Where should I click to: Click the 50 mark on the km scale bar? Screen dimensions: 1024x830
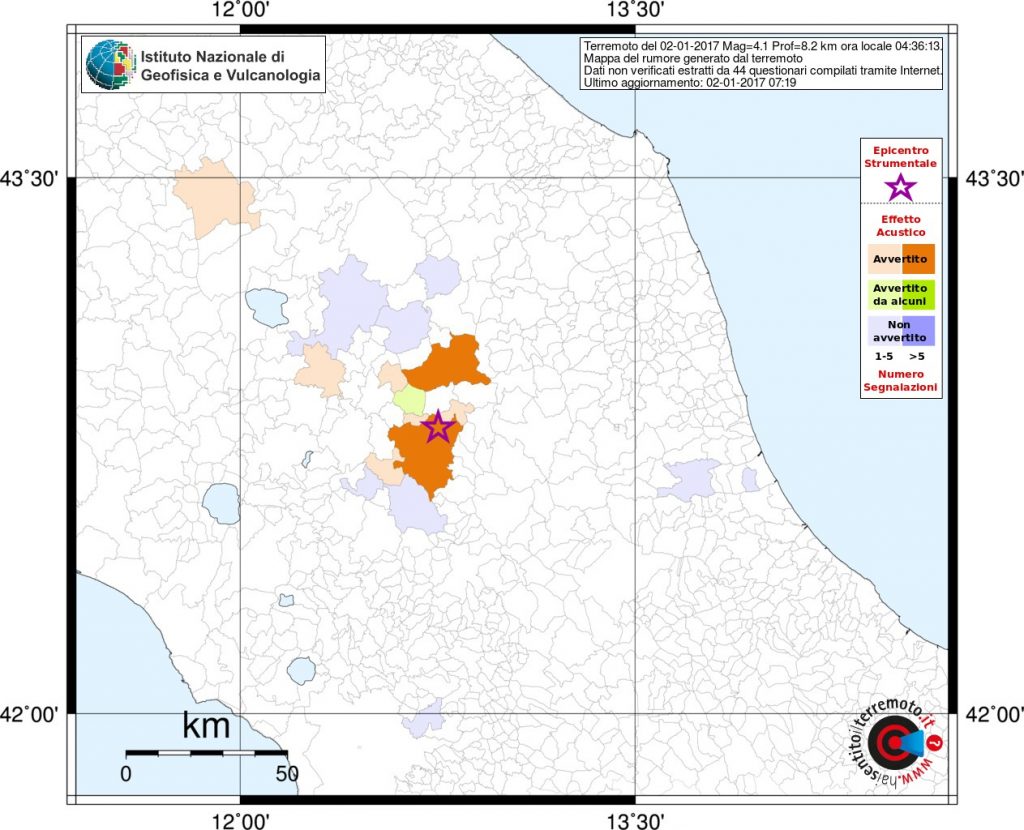[287, 773]
